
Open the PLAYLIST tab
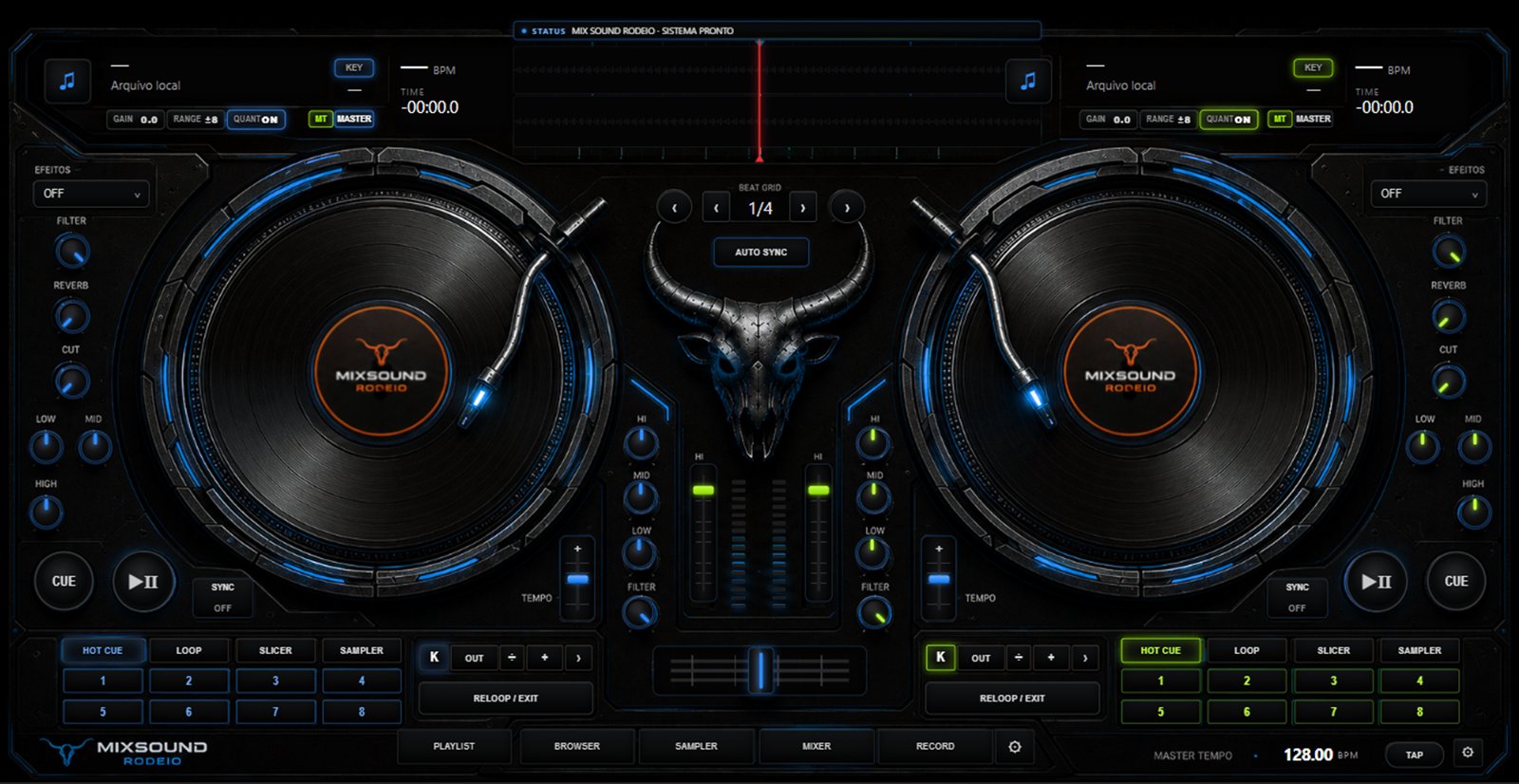point(454,747)
